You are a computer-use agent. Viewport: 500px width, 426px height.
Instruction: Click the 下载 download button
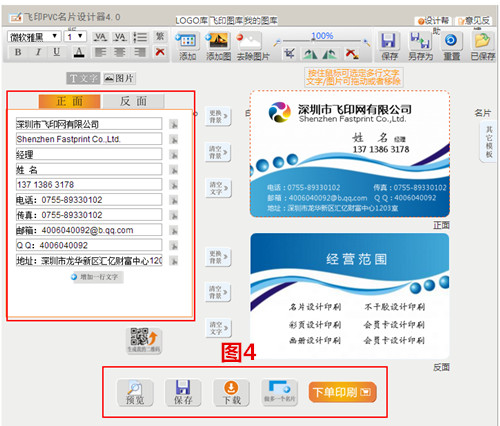tap(232, 393)
